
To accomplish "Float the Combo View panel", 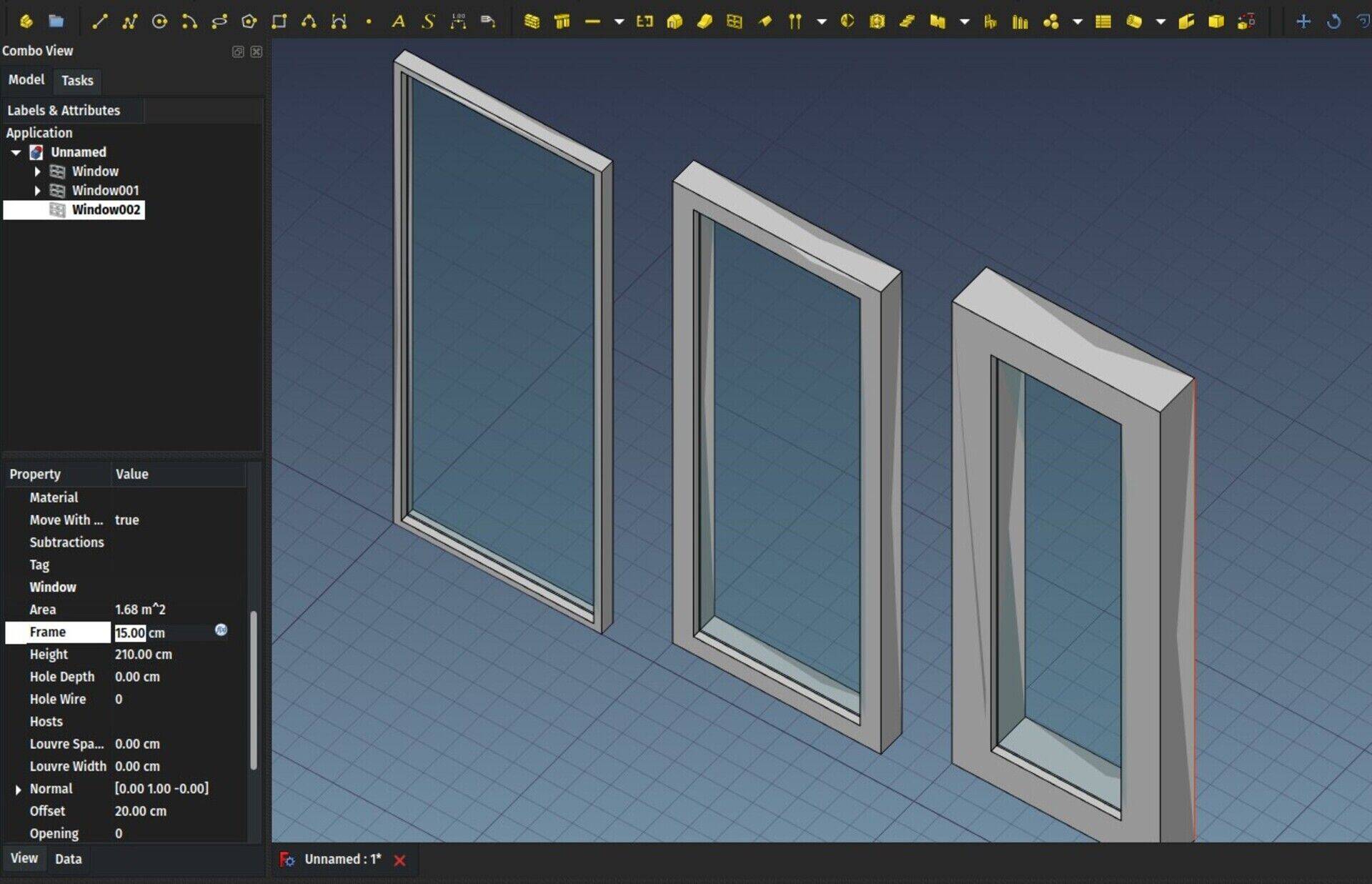I will [x=238, y=51].
